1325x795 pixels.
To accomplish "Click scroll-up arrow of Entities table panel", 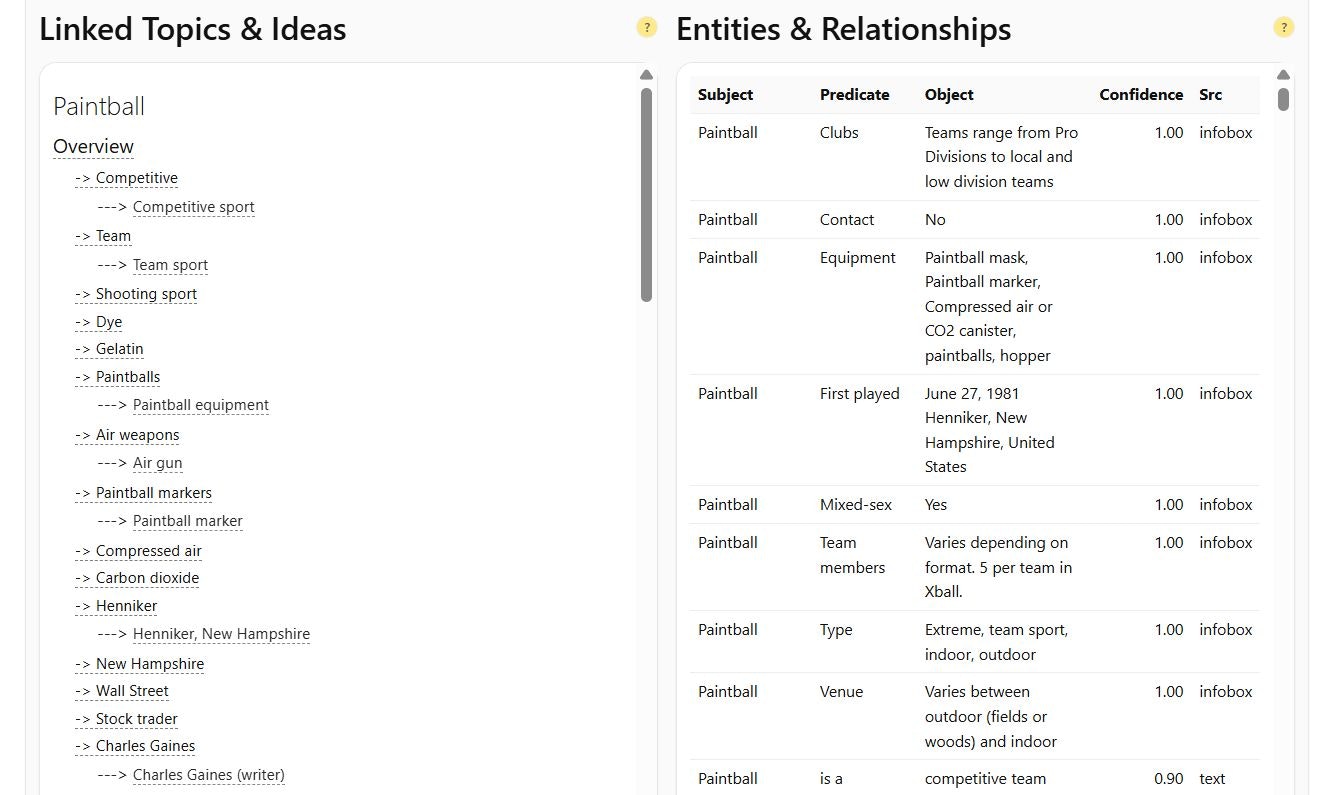I will click(1283, 75).
